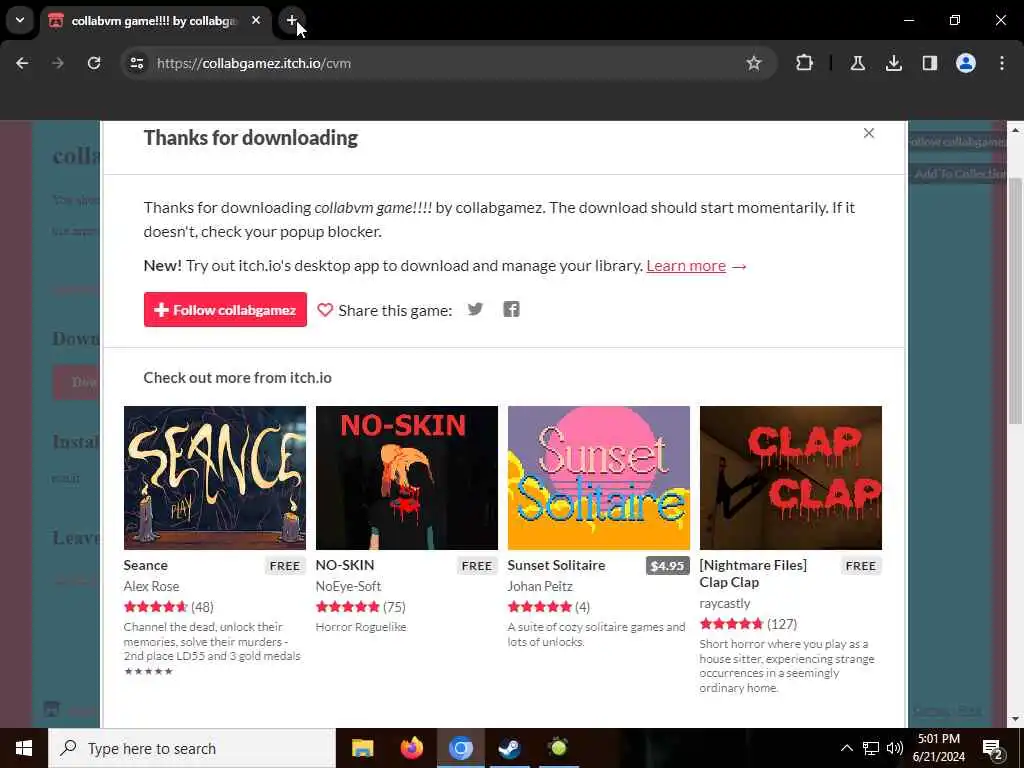Open the Windows Start menu

click(24, 748)
